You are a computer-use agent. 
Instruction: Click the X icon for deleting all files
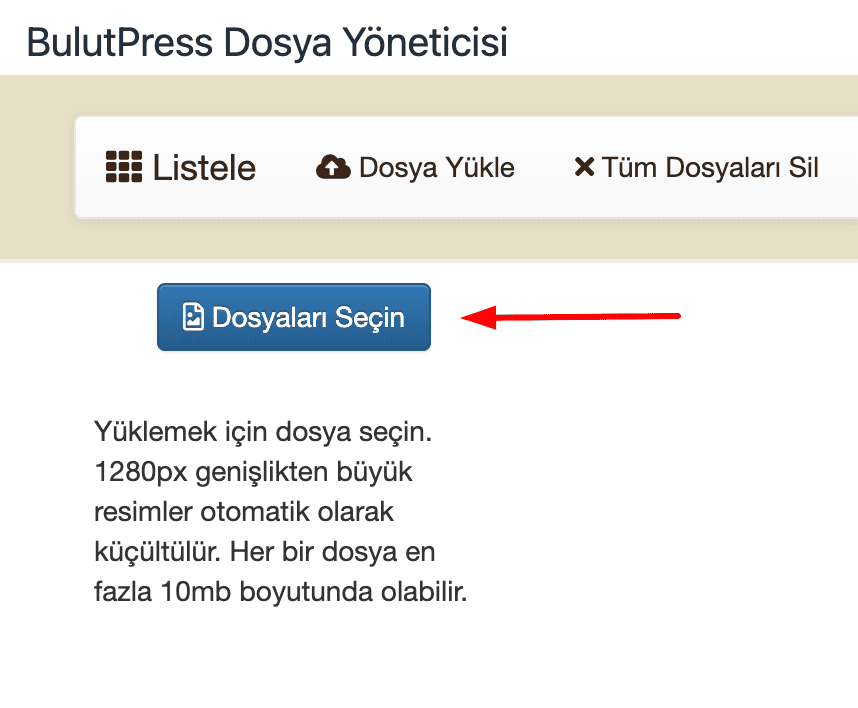[585, 167]
